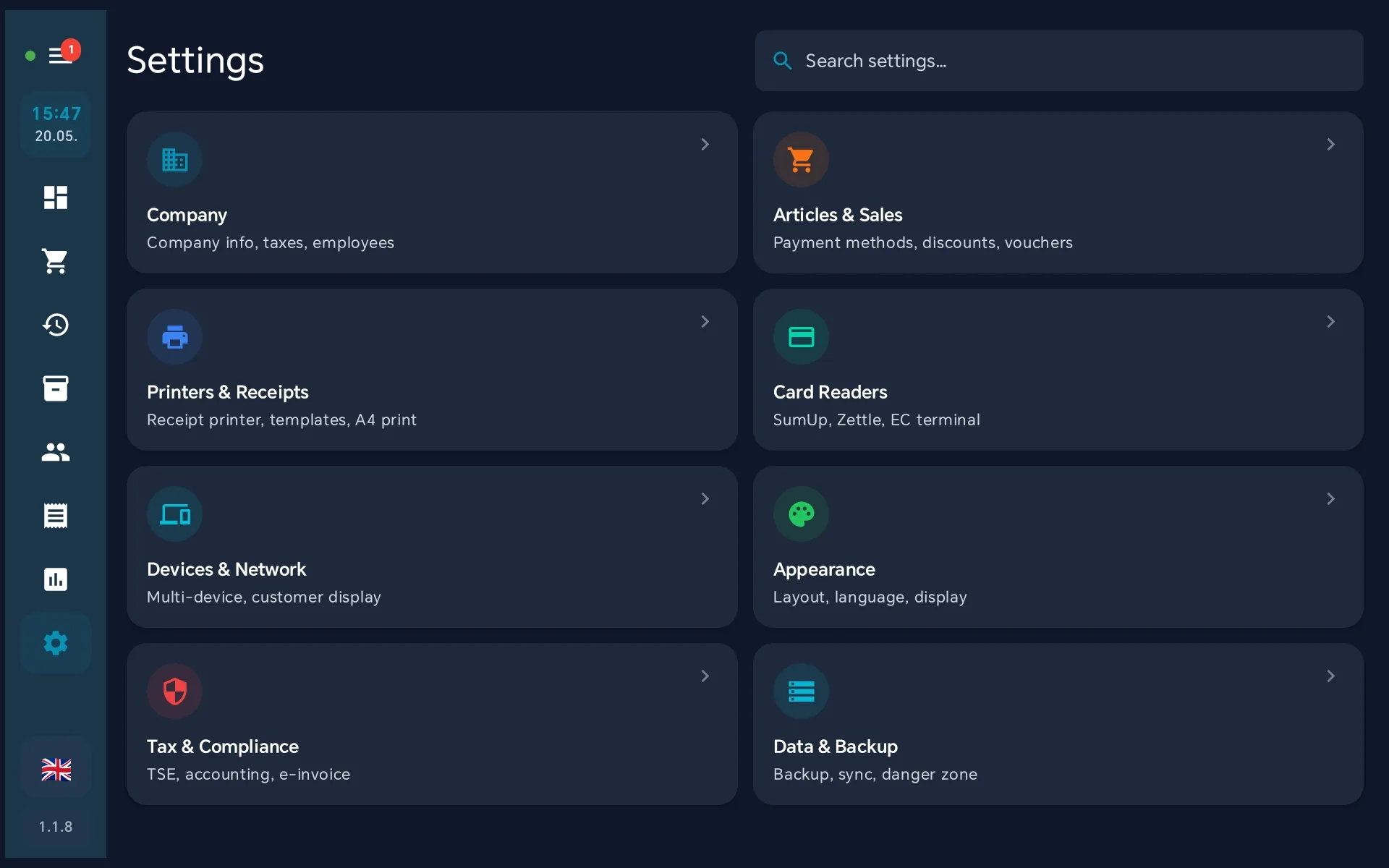Expand the Card Readers card chevron
The width and height of the screenshot is (1389, 868).
click(x=1330, y=322)
